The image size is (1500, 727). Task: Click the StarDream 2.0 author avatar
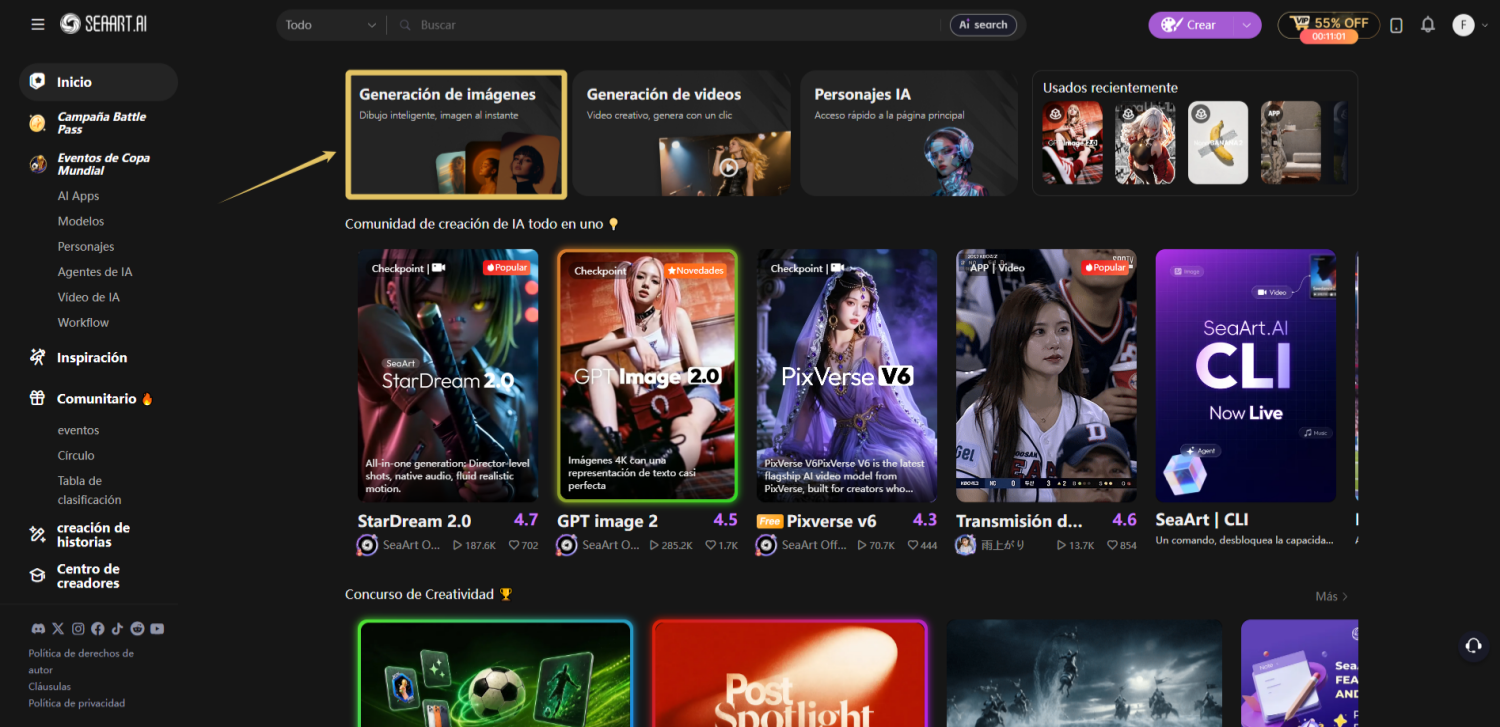[367, 545]
